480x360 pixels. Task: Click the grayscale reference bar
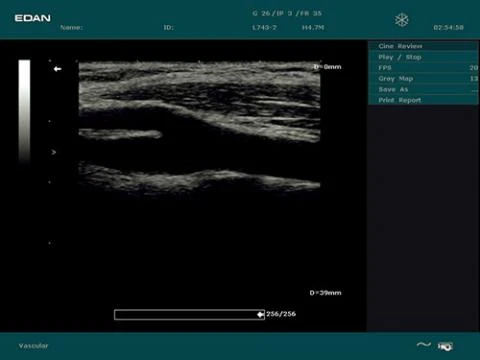pyautogui.click(x=24, y=111)
